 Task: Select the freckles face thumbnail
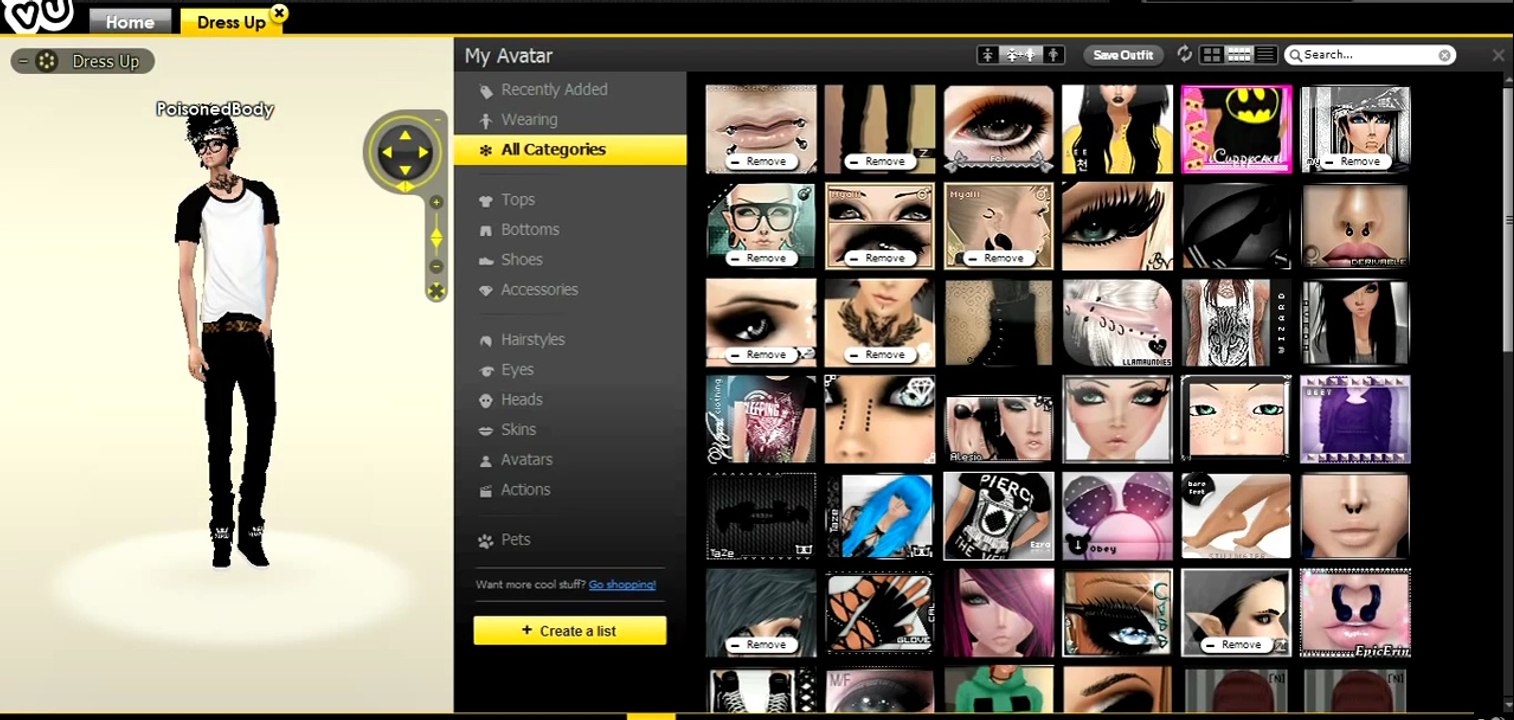1236,419
